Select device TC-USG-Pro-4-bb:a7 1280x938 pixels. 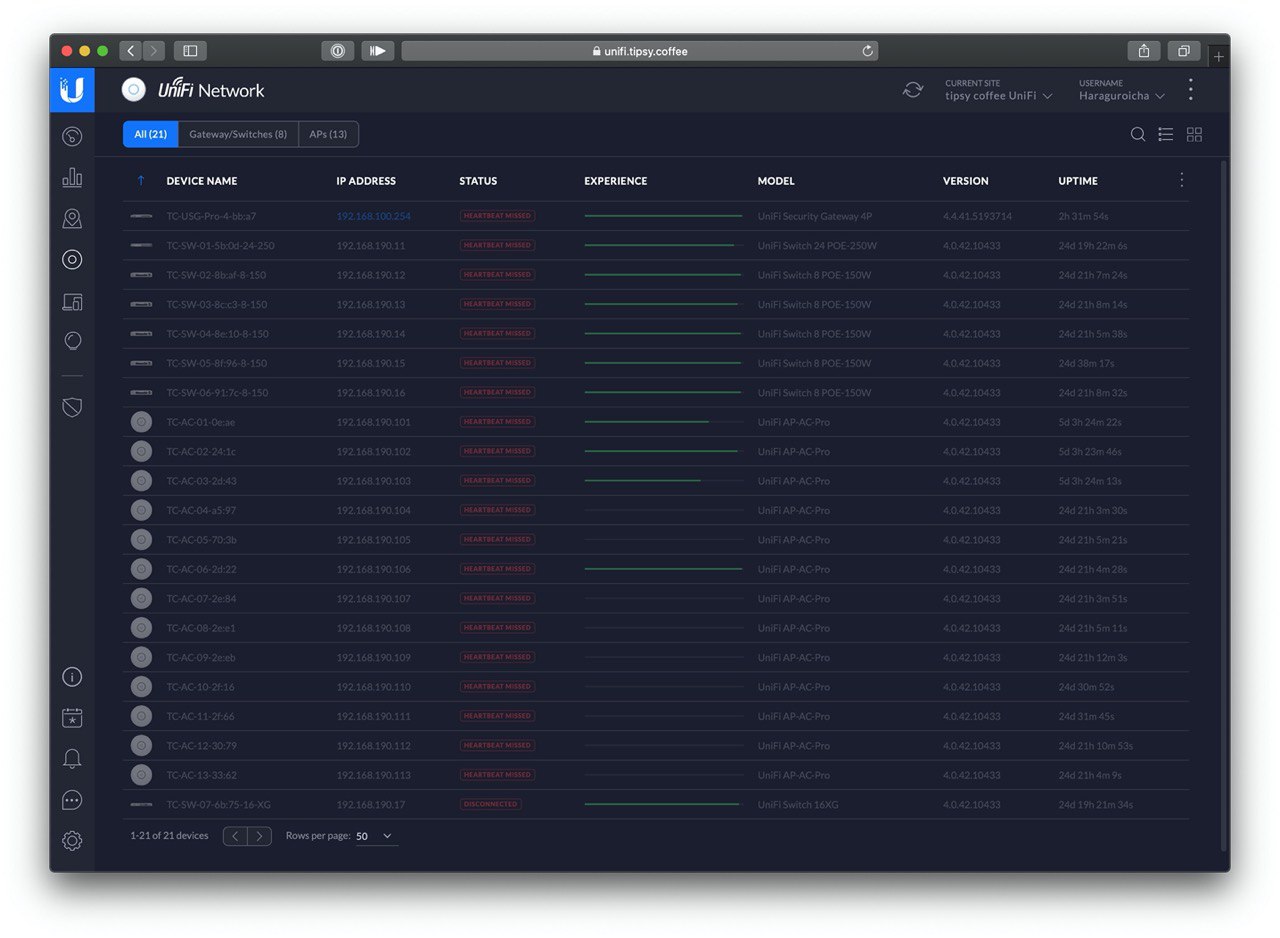tap(211, 216)
